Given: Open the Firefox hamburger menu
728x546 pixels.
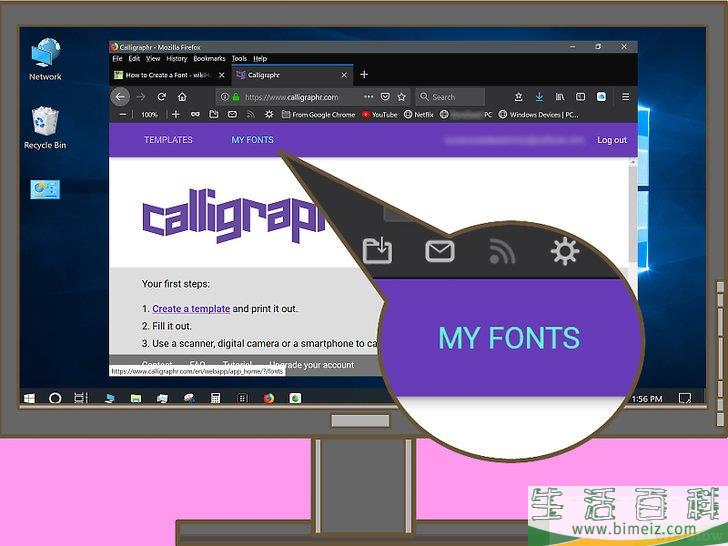Looking at the screenshot, I should pos(625,97).
